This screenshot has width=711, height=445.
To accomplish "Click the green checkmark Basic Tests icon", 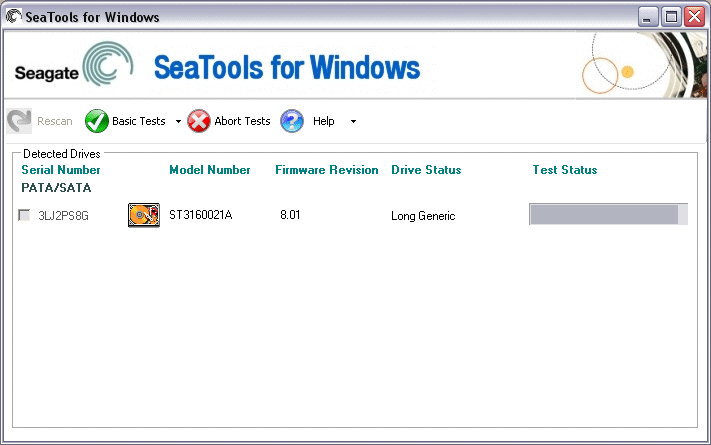I will [97, 121].
